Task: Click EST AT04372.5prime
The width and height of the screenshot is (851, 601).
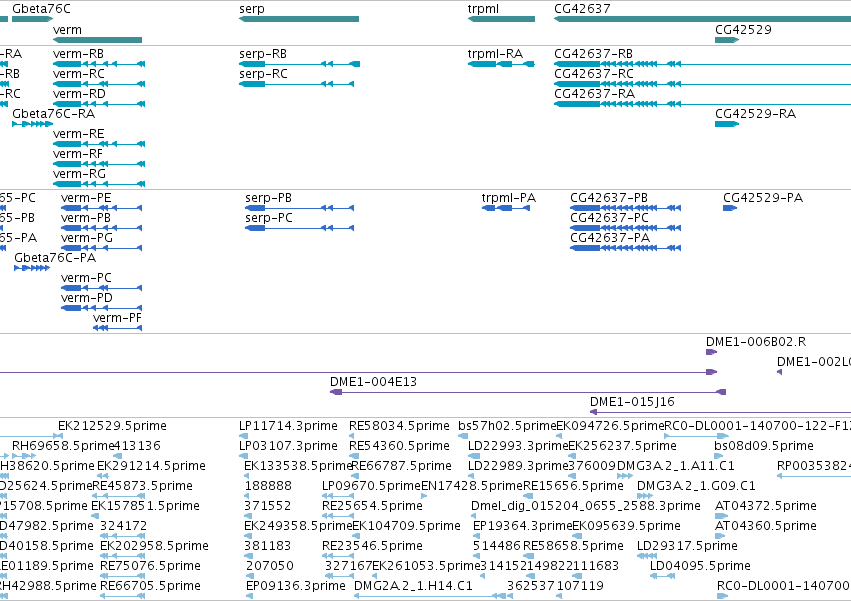Action: tap(766, 506)
